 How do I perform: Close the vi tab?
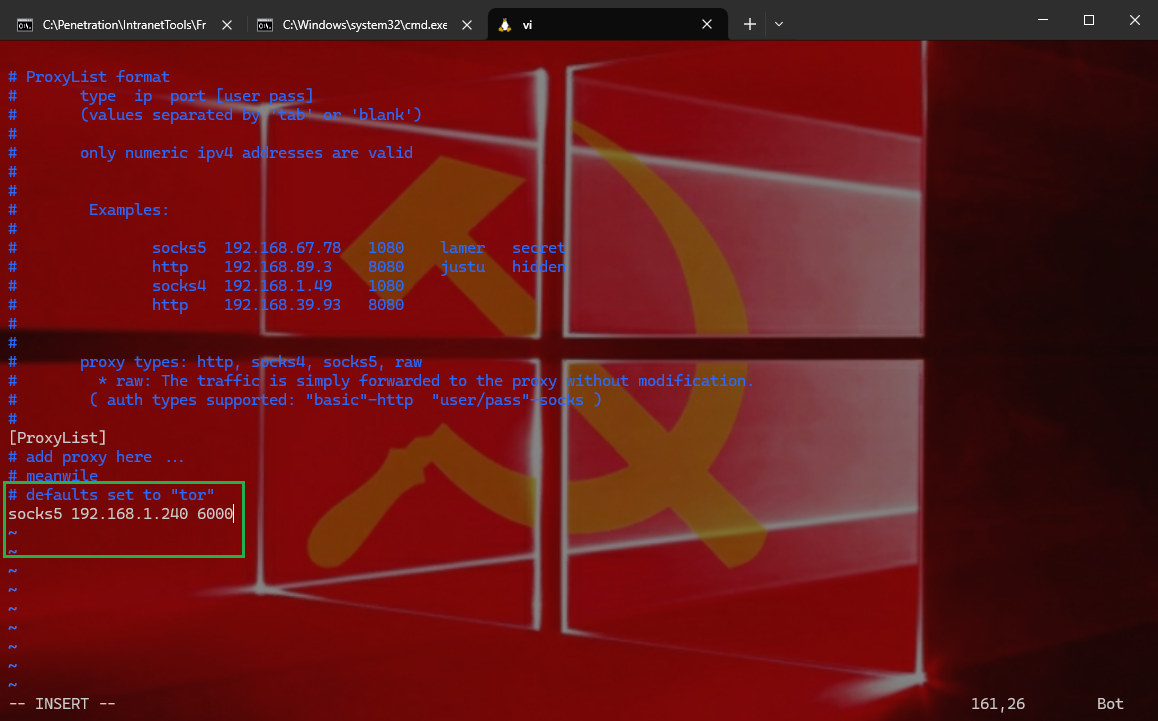[x=707, y=24]
